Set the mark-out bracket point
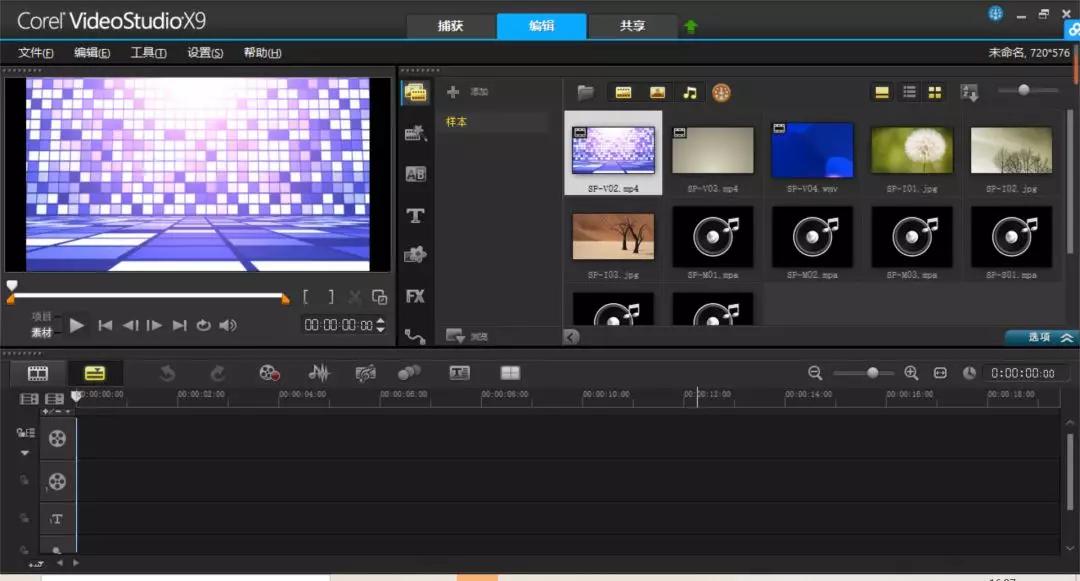Viewport: 1080px width, 581px height. (331, 297)
